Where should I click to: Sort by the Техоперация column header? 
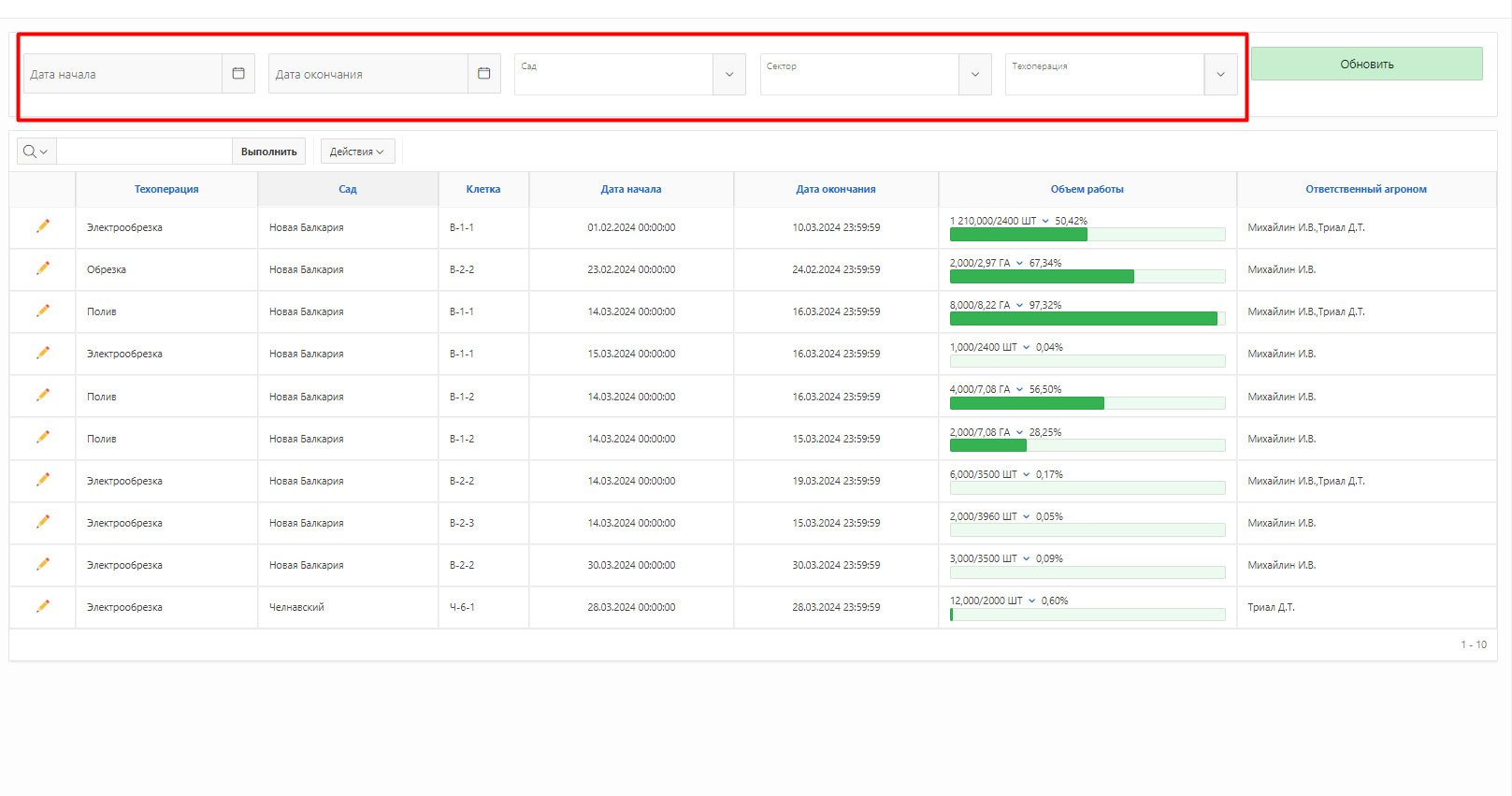(166, 189)
